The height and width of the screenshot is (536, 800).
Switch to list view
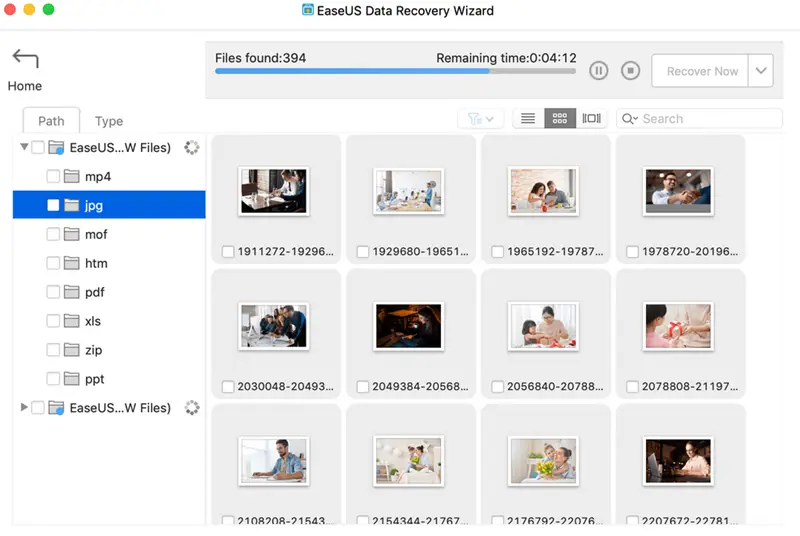click(x=528, y=119)
